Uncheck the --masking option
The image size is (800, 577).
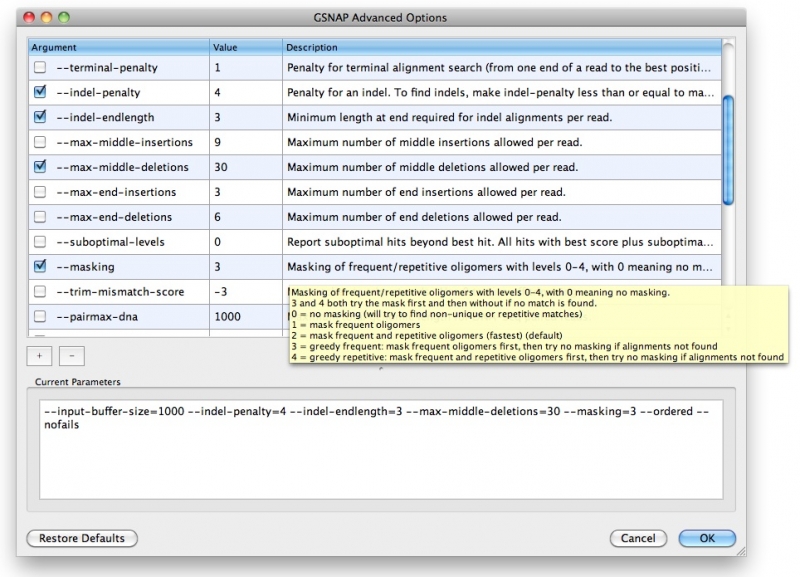(x=40, y=266)
